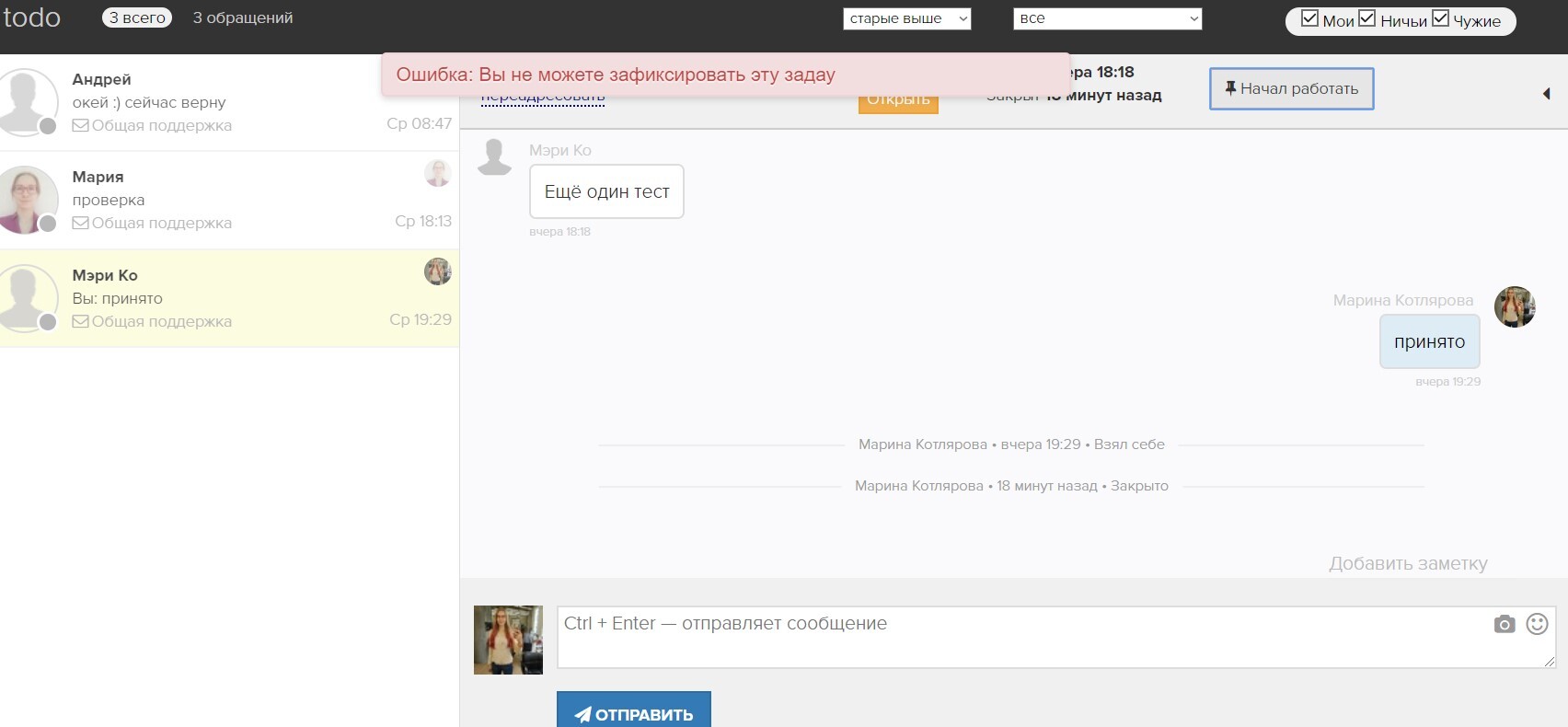Click assignee avatar in Мария conversation row

pos(437,173)
